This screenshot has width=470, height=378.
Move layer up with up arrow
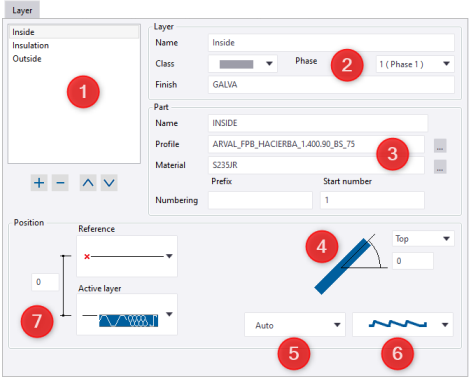pos(88,183)
